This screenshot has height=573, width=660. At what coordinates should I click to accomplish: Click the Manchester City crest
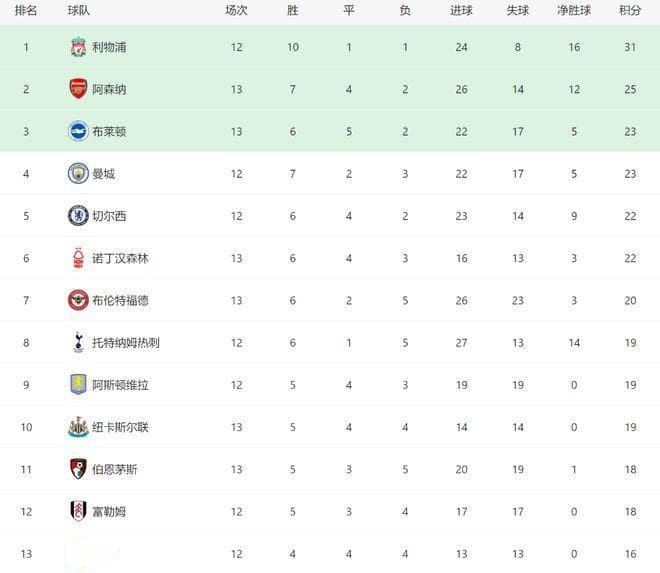click(78, 173)
